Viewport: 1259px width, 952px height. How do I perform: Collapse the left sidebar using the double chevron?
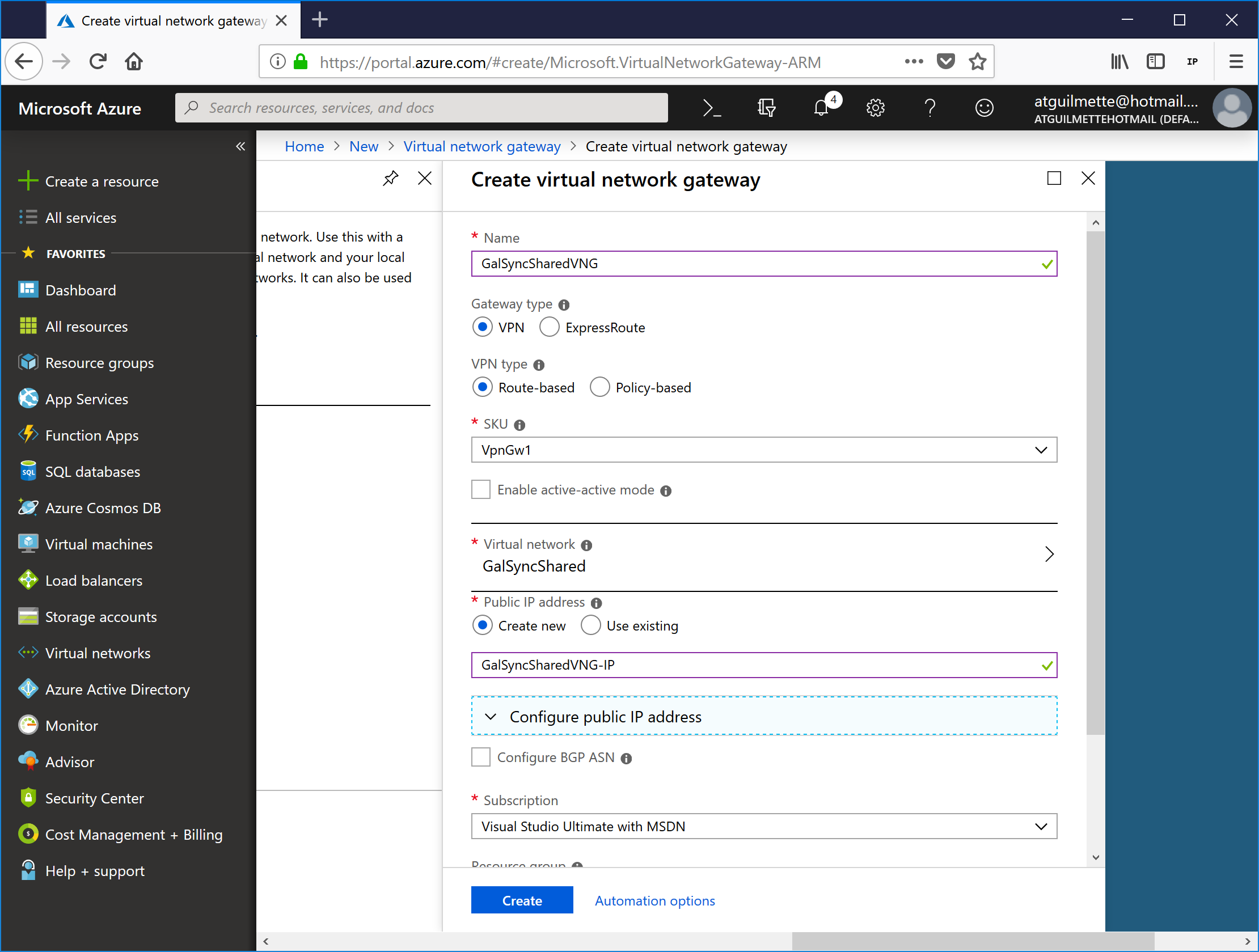240,147
